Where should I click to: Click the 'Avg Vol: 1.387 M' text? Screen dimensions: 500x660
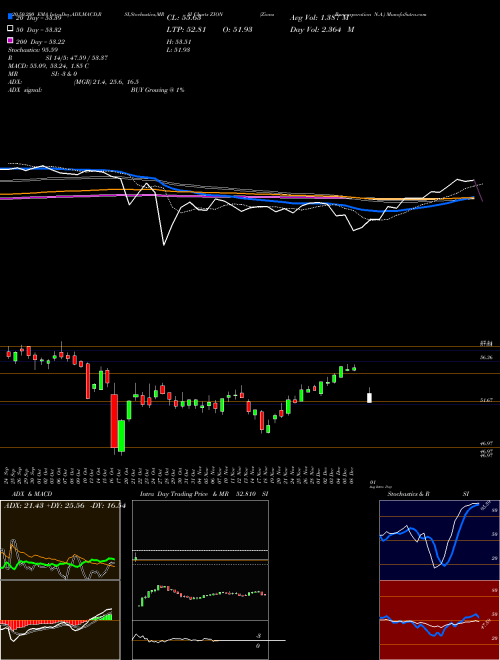coord(319,18)
